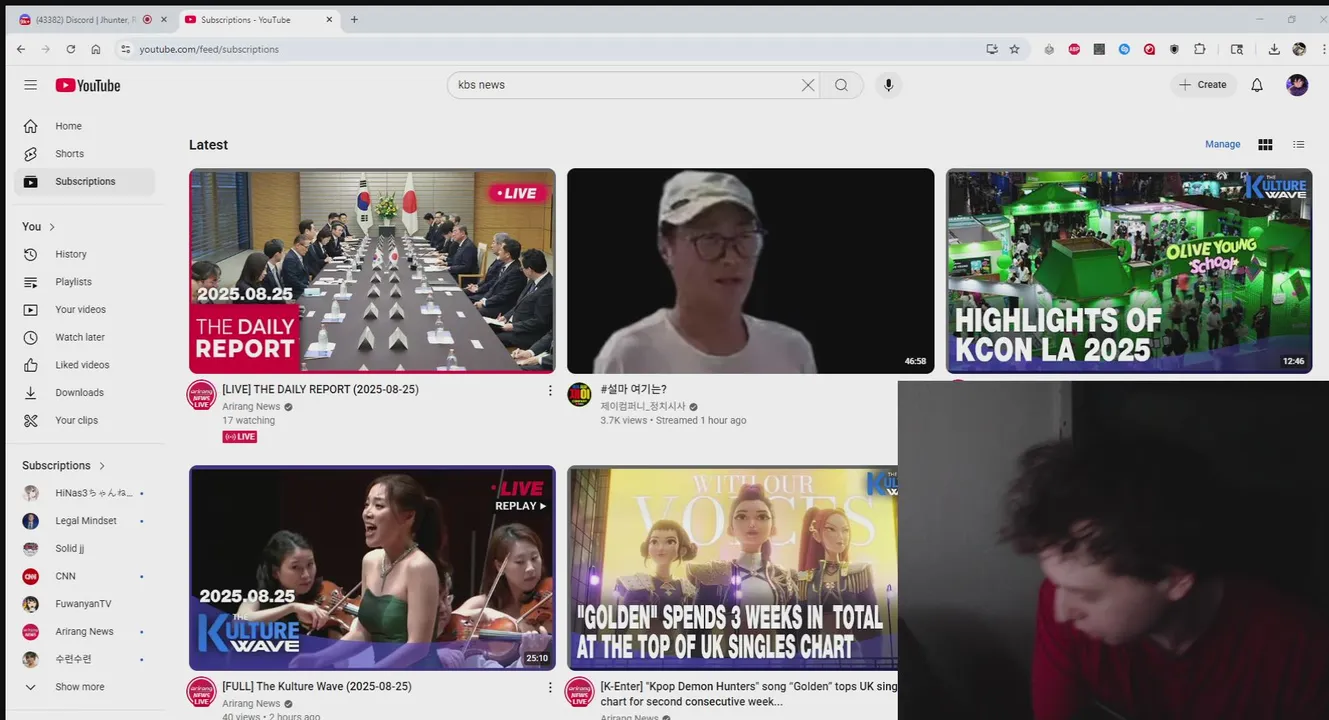Open Shorts in the sidebar
Screen dimensions: 1329x720
coord(85,154)
